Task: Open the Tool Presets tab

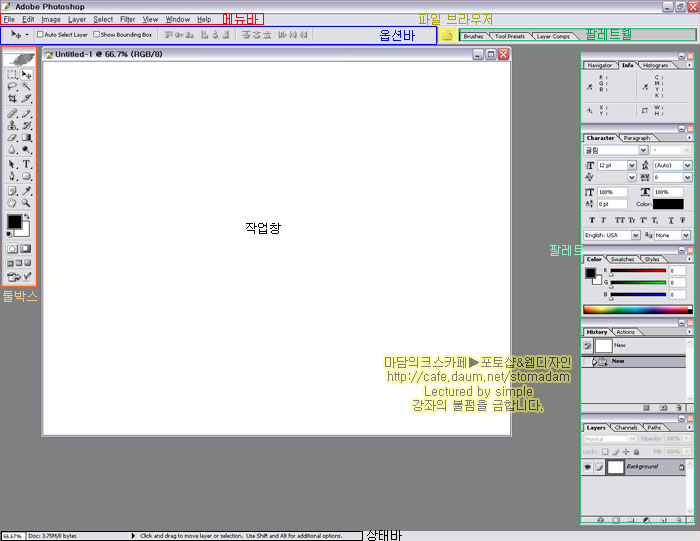Action: tap(510, 36)
